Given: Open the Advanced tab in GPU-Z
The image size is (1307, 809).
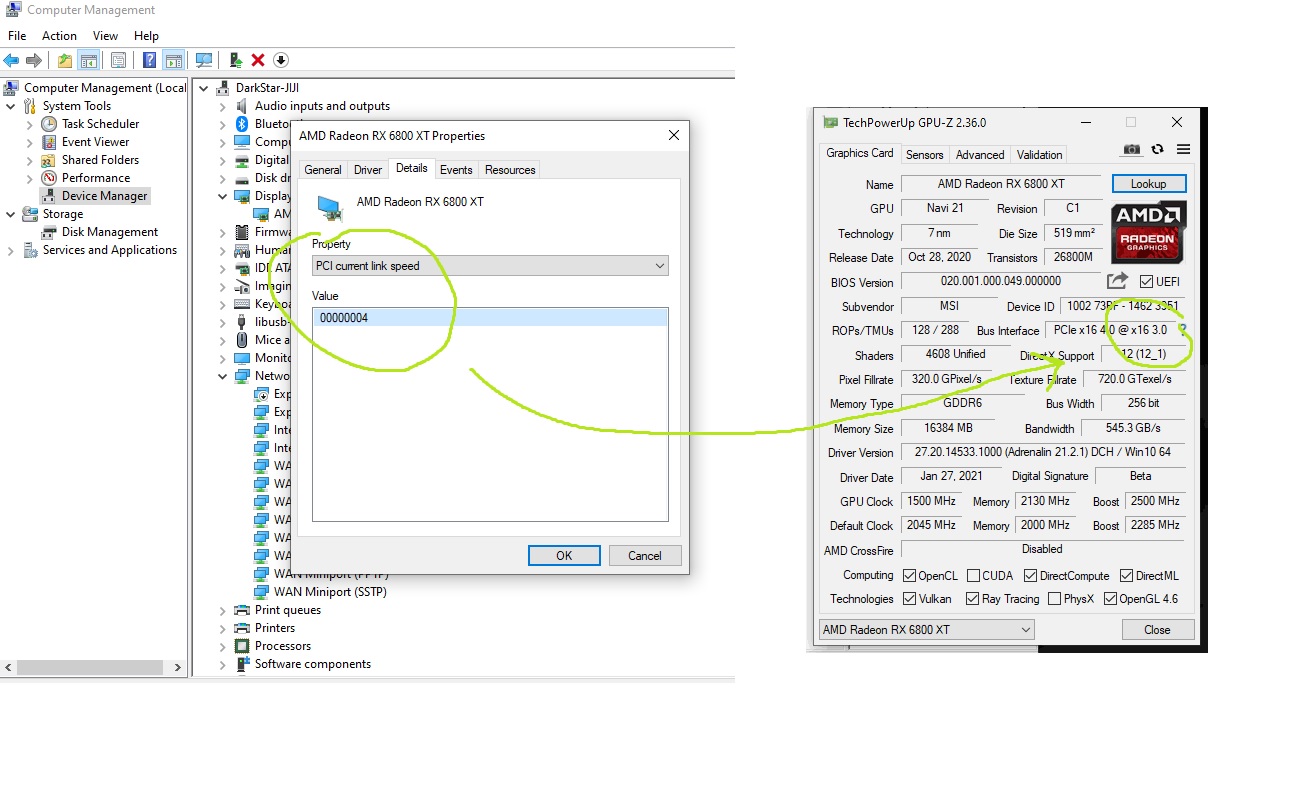Looking at the screenshot, I should coord(980,155).
